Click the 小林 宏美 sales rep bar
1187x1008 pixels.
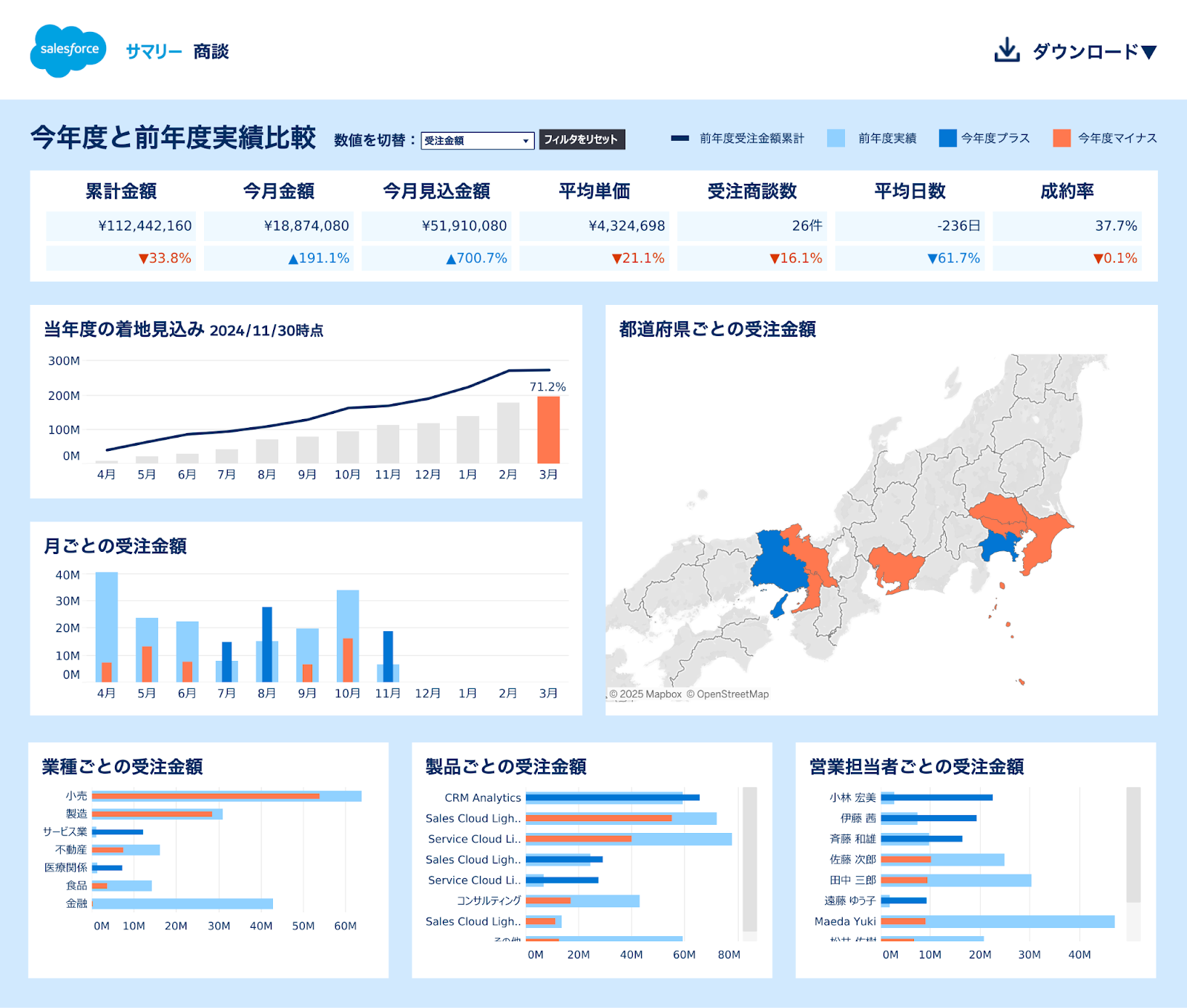pyautogui.click(x=937, y=798)
